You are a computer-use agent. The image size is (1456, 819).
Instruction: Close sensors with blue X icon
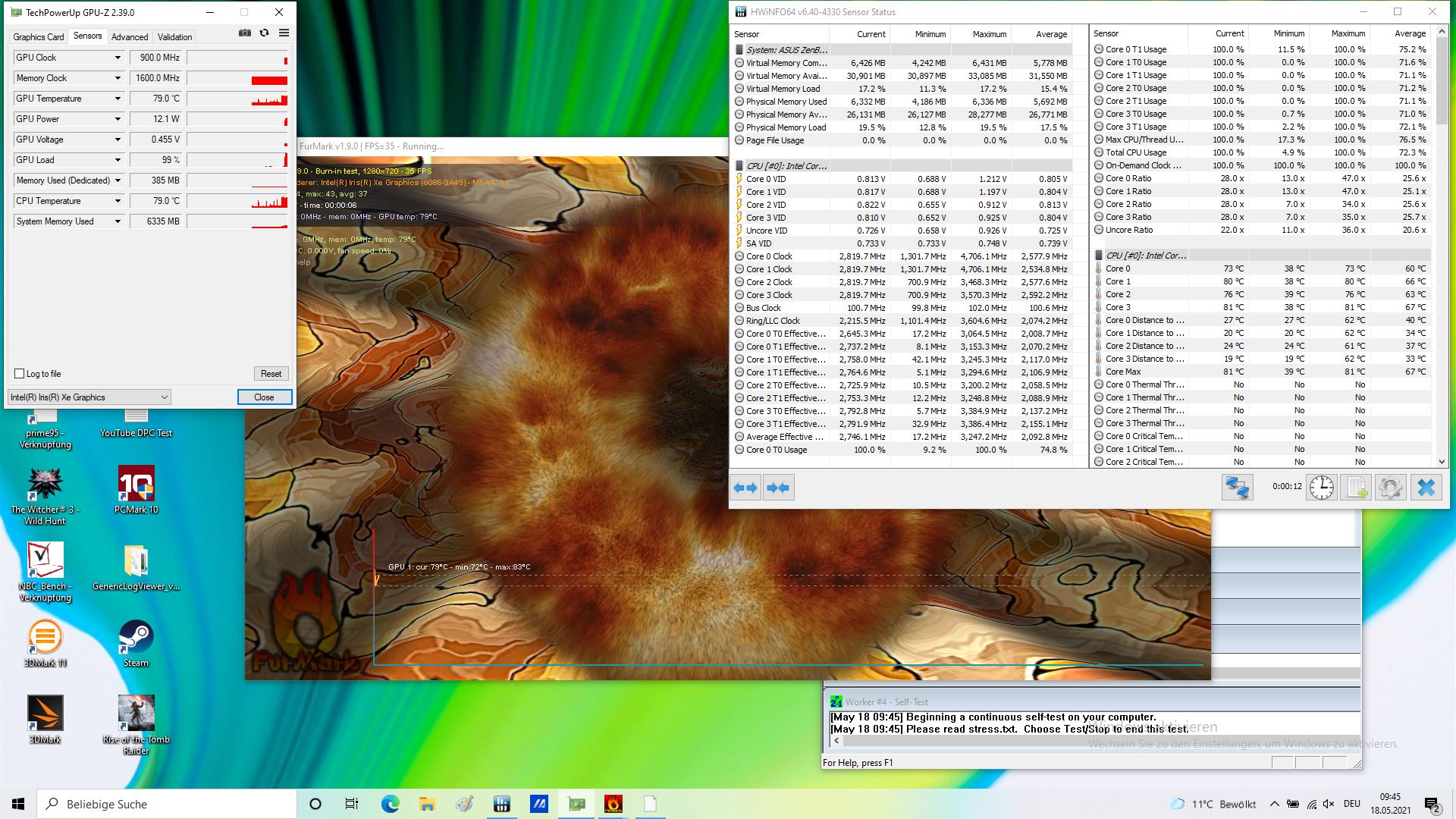[1426, 488]
